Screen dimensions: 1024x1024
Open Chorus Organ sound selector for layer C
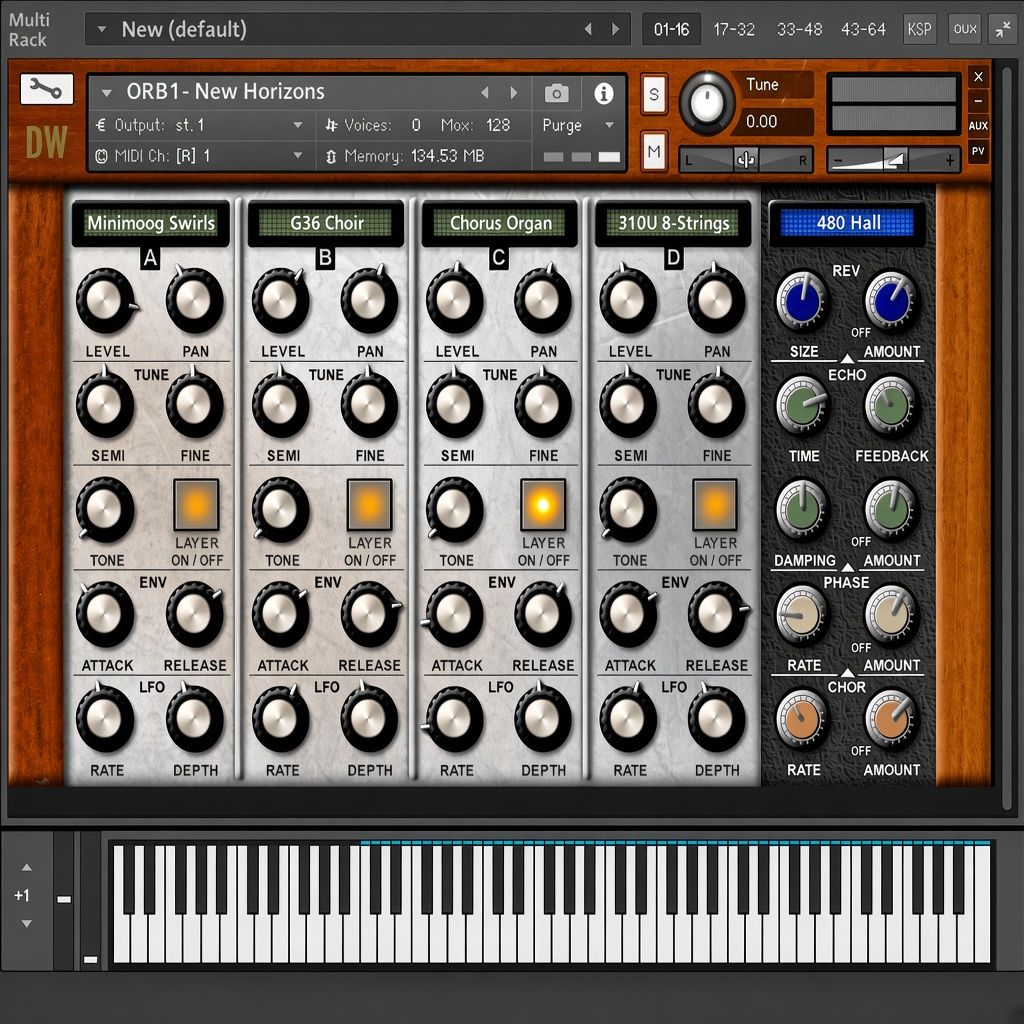click(500, 223)
